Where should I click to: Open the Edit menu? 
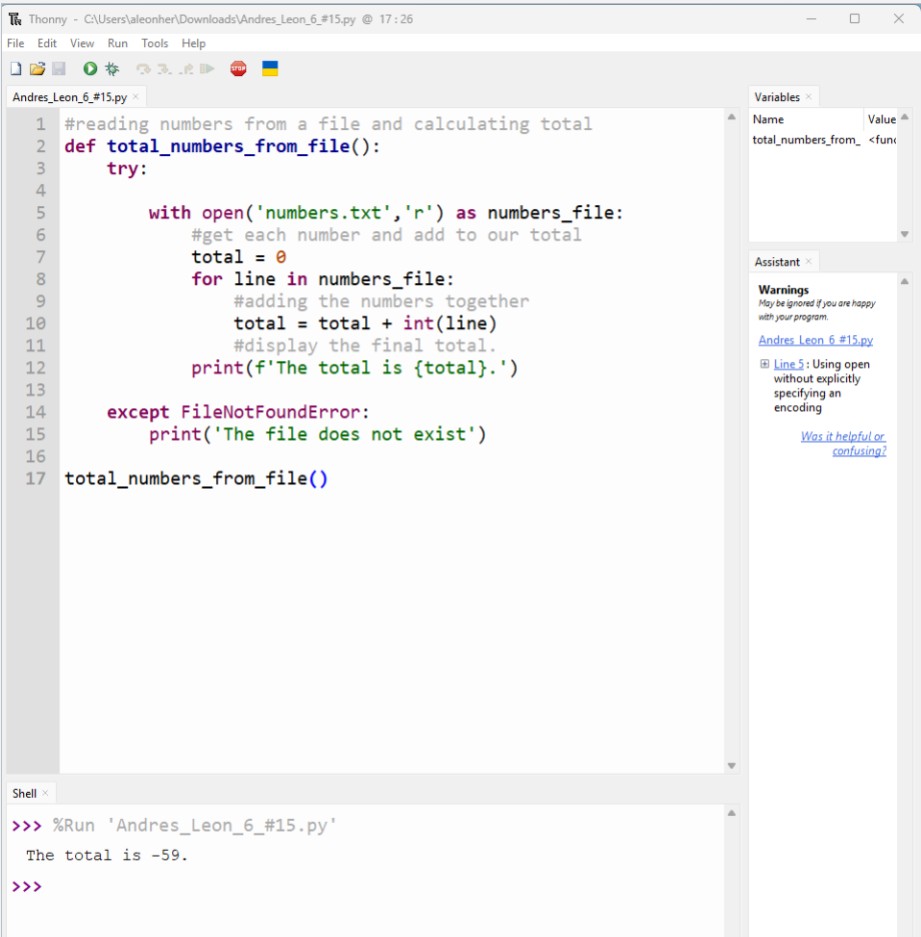(x=47, y=43)
